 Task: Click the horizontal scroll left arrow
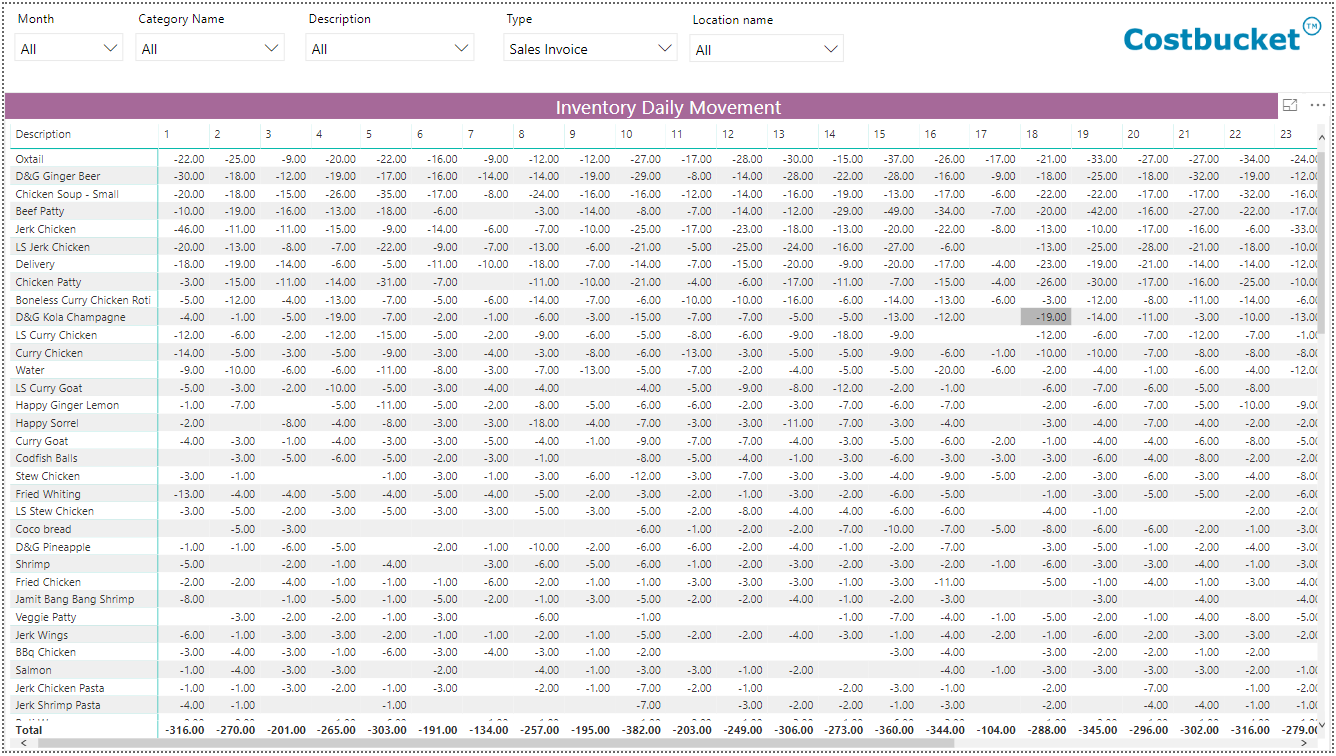23,744
